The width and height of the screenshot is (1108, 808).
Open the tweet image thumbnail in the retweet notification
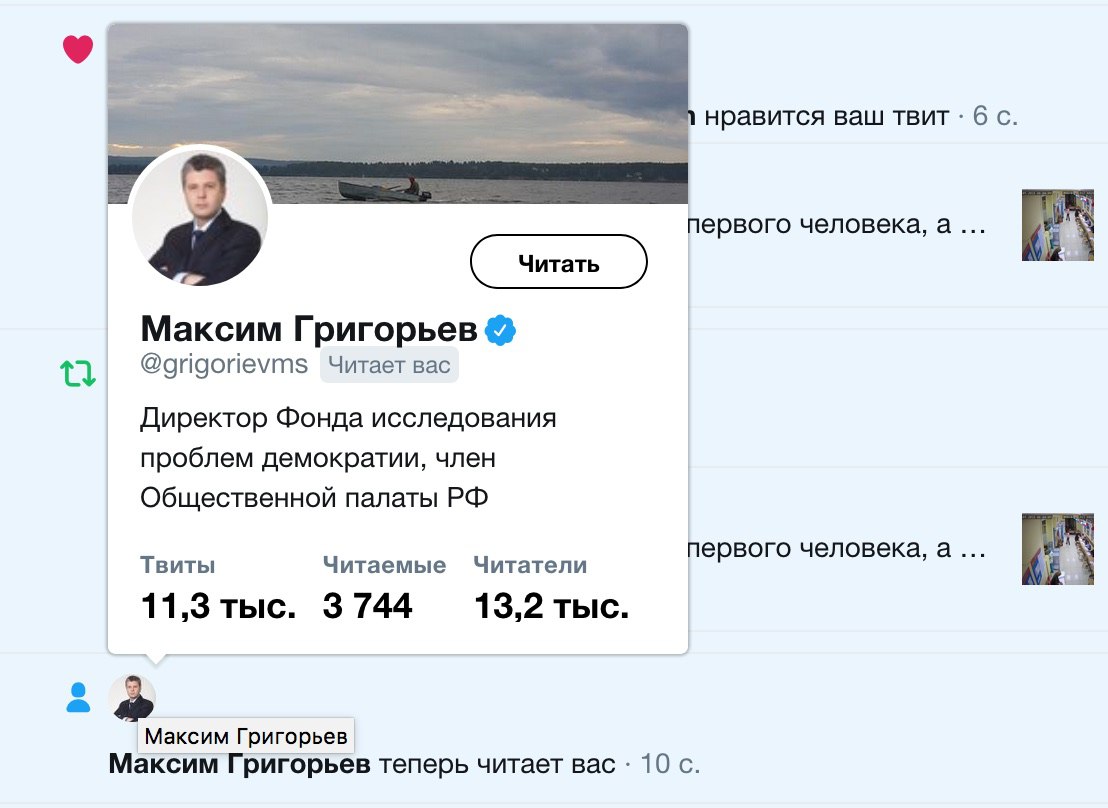point(1057,549)
